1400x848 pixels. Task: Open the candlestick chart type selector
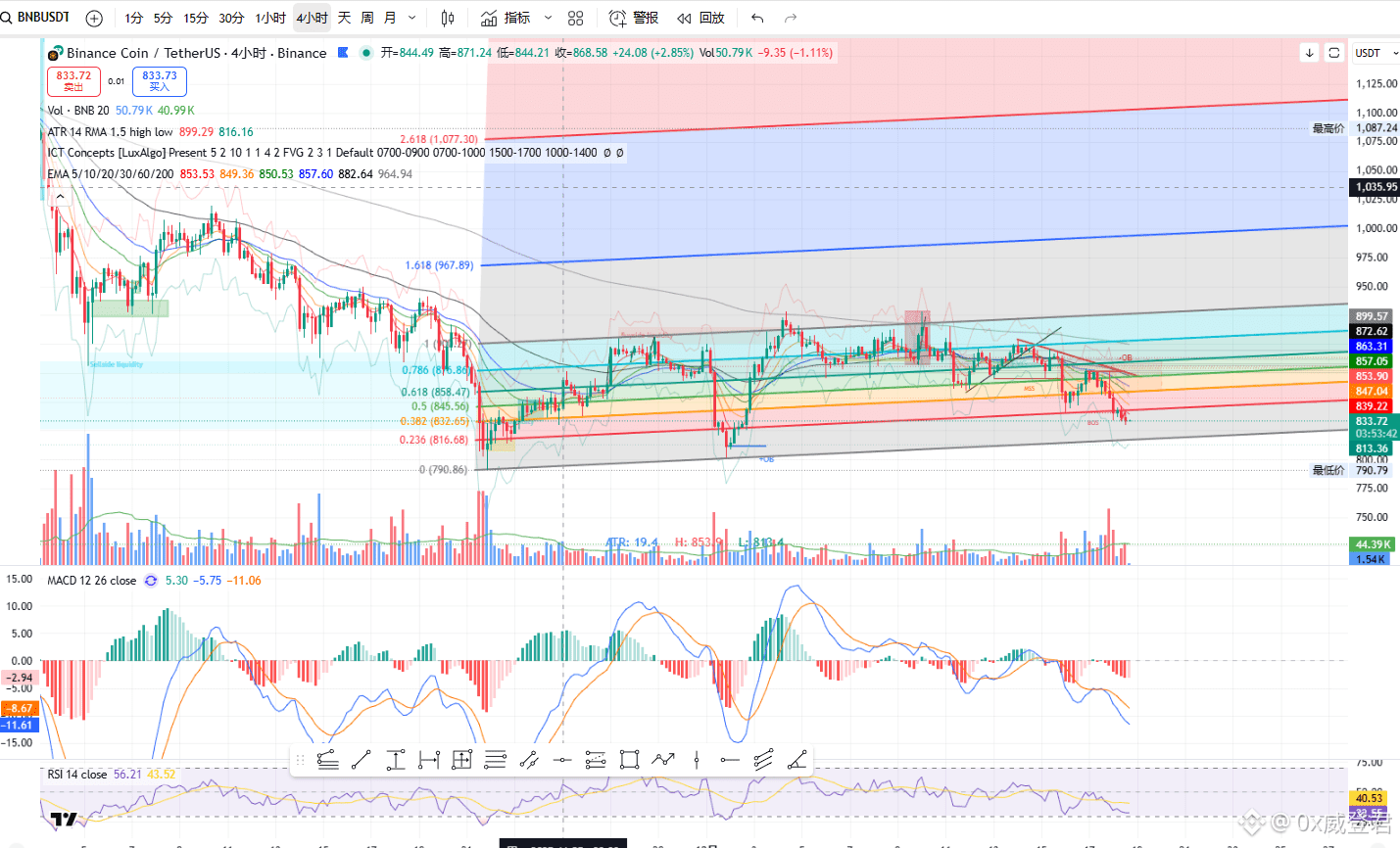pyautogui.click(x=448, y=18)
